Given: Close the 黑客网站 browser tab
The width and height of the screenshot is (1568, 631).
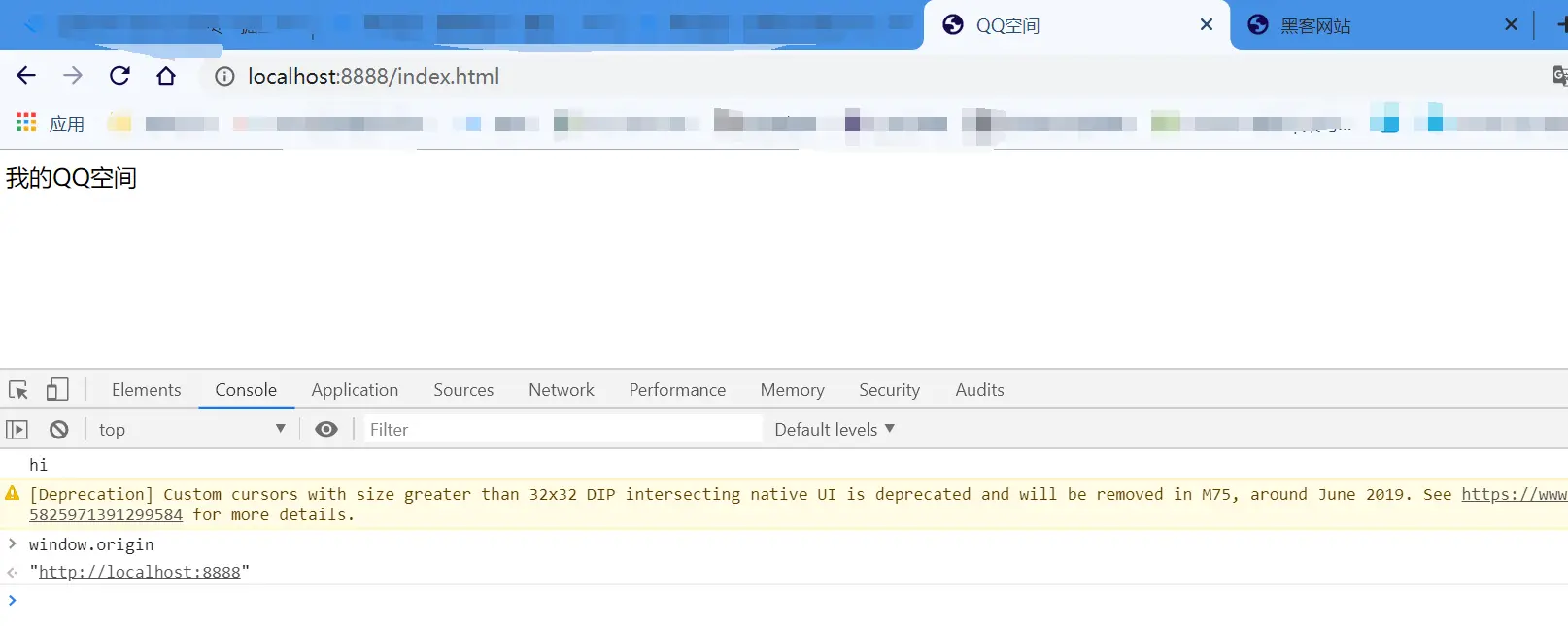Looking at the screenshot, I should point(1511,24).
